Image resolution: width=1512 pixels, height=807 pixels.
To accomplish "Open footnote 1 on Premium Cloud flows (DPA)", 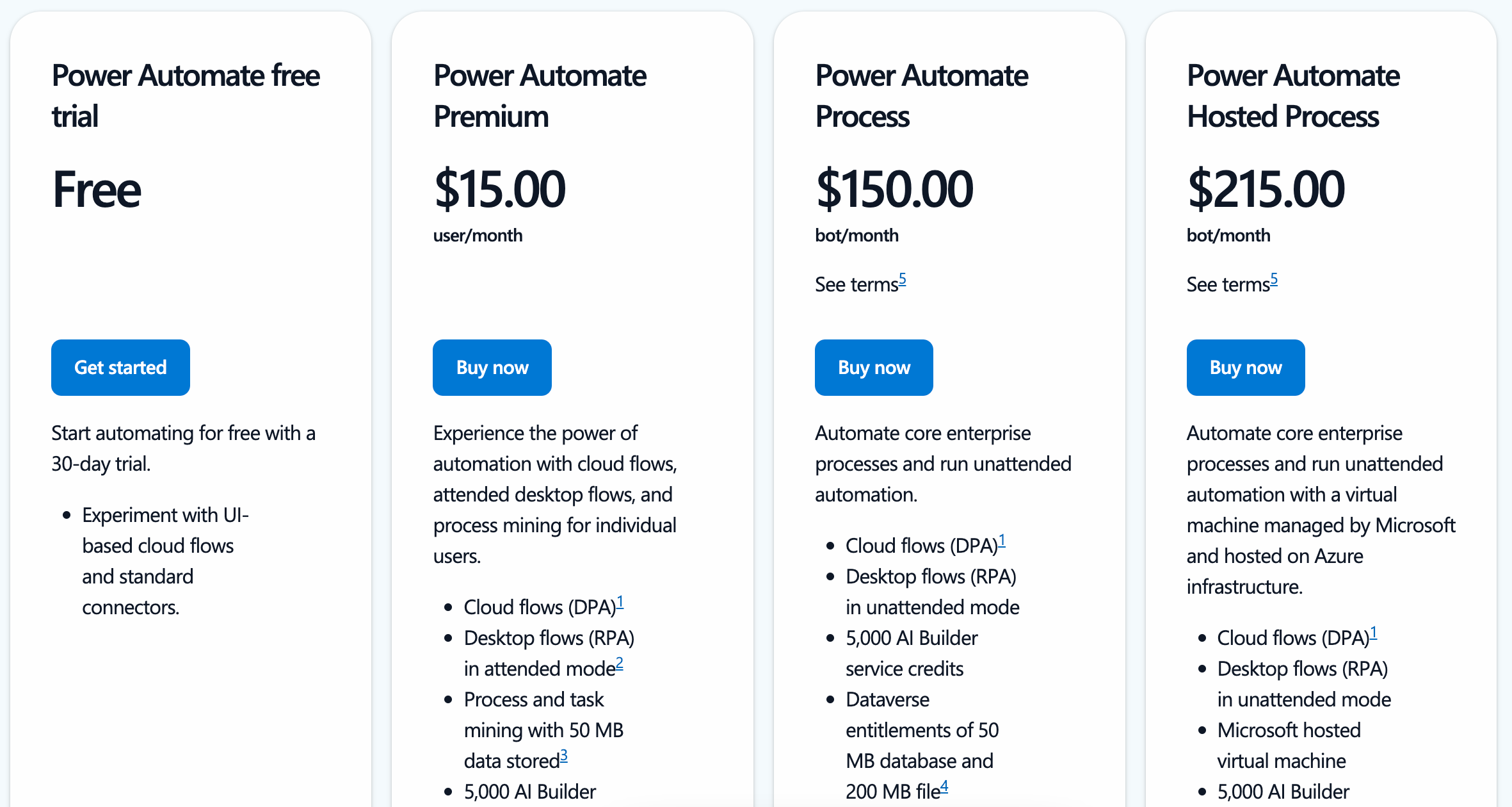I will coord(620,602).
